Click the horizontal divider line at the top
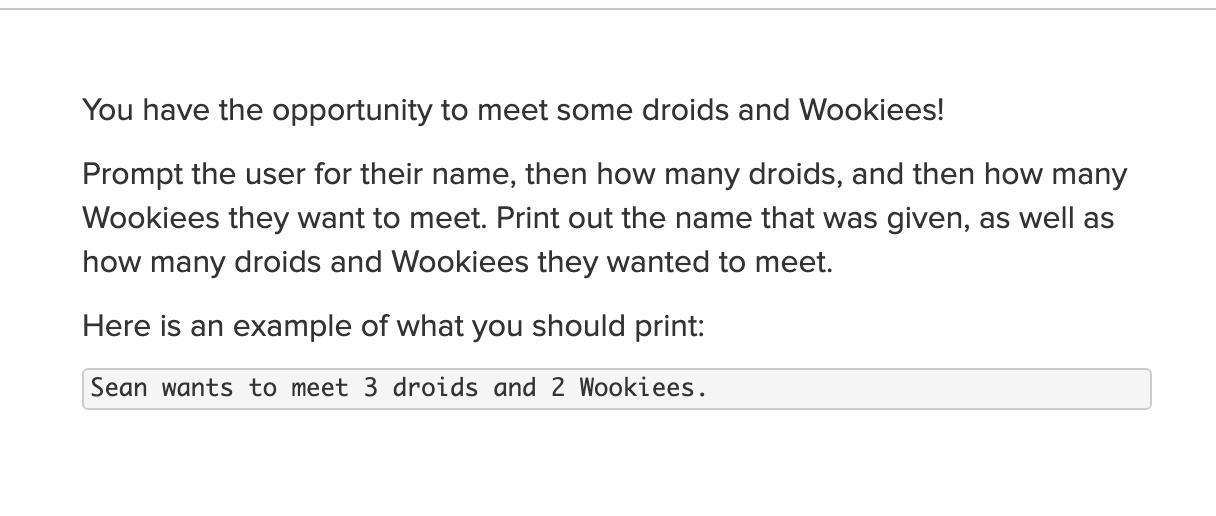The image size is (1216, 516). 608,9
